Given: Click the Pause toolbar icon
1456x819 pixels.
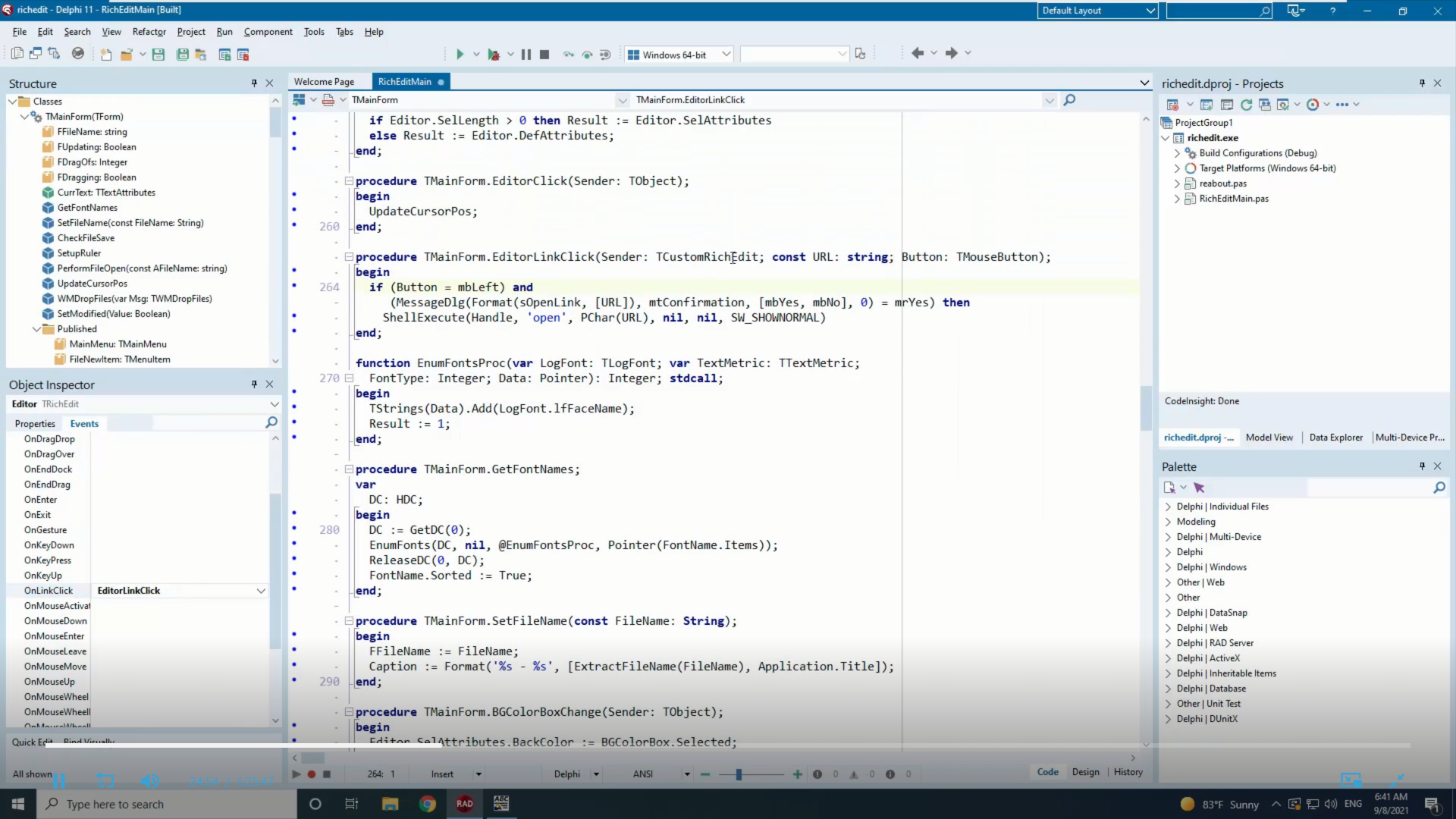Looking at the screenshot, I should pos(526,54).
